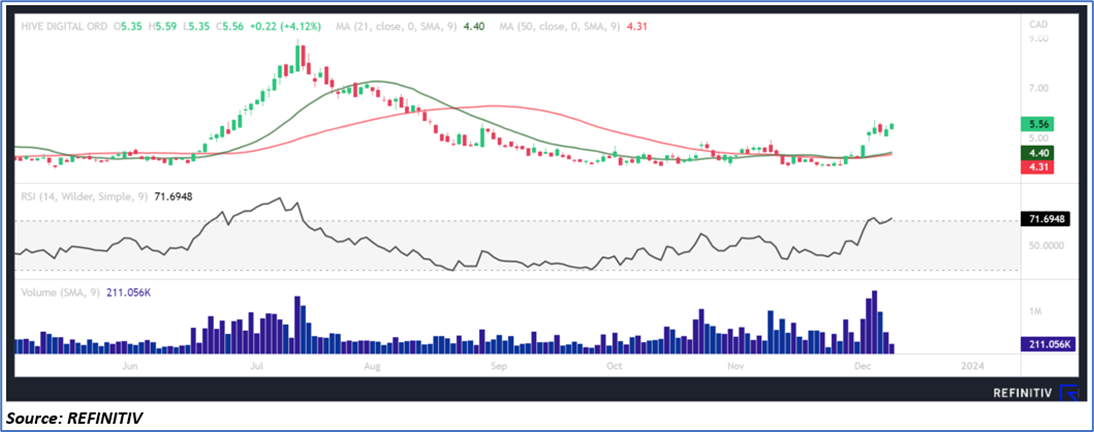
Task: Click the 7.00 price axis label
Action: click(1039, 89)
